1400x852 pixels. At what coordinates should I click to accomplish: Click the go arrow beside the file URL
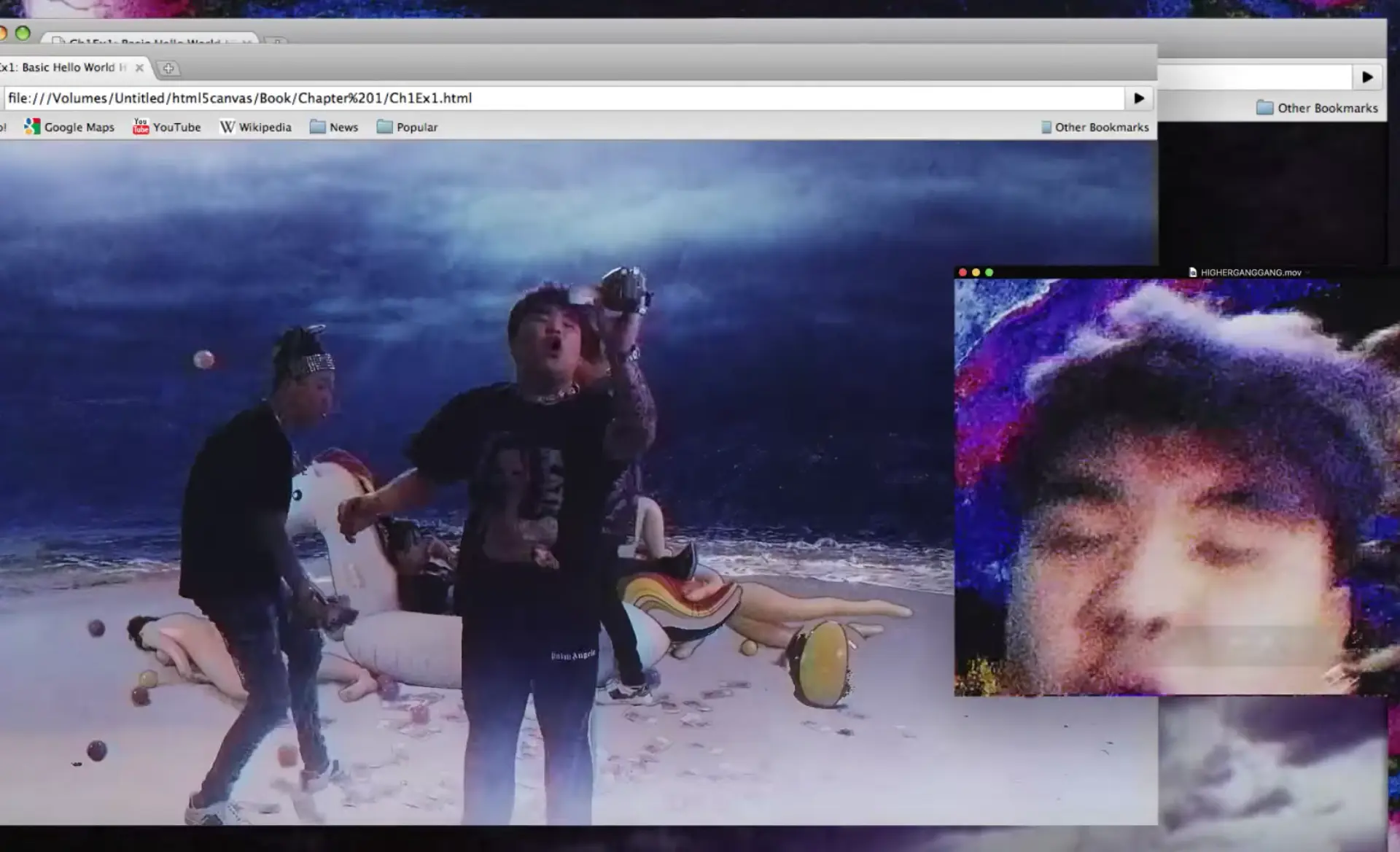coord(1139,98)
